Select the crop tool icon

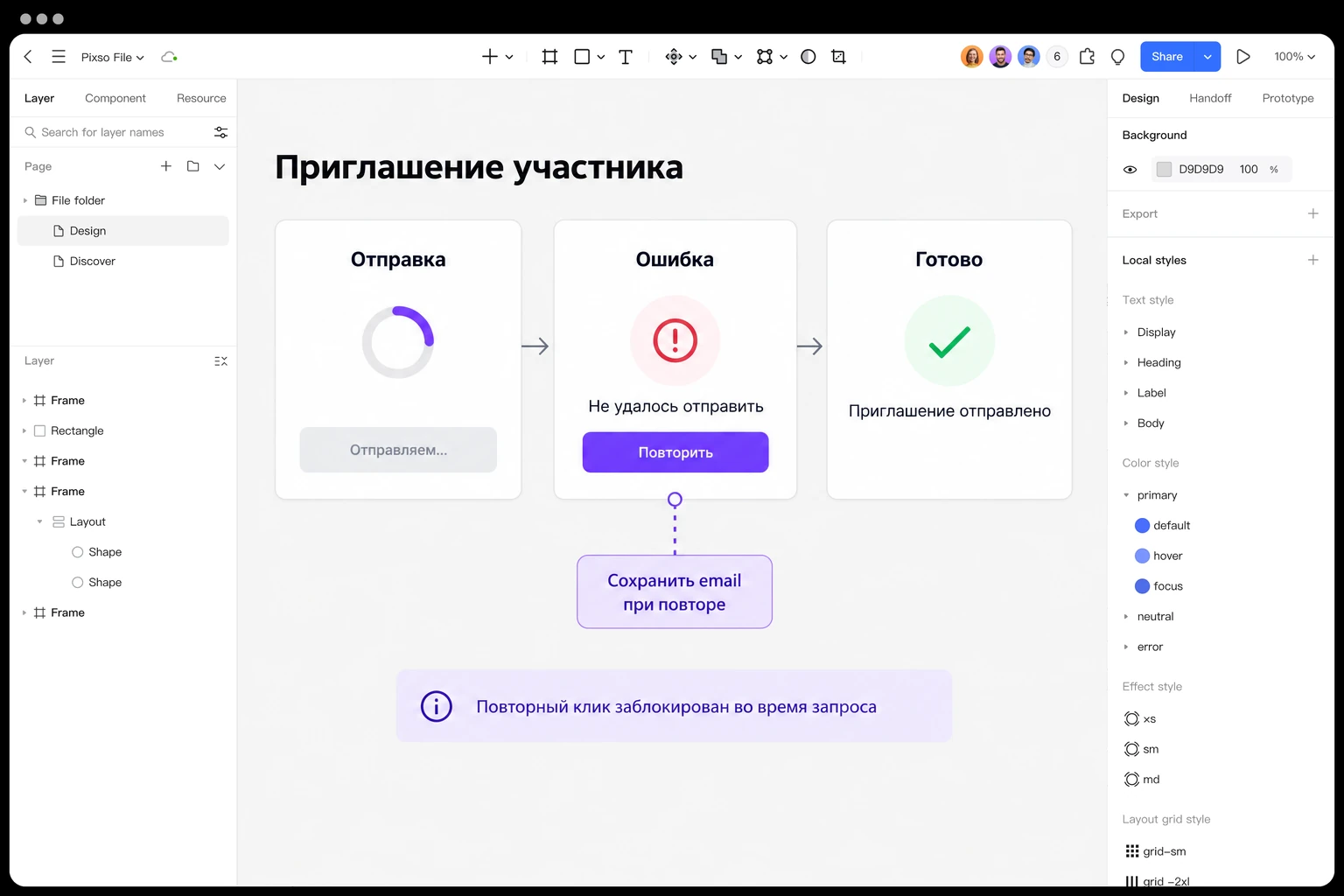pyautogui.click(x=838, y=57)
